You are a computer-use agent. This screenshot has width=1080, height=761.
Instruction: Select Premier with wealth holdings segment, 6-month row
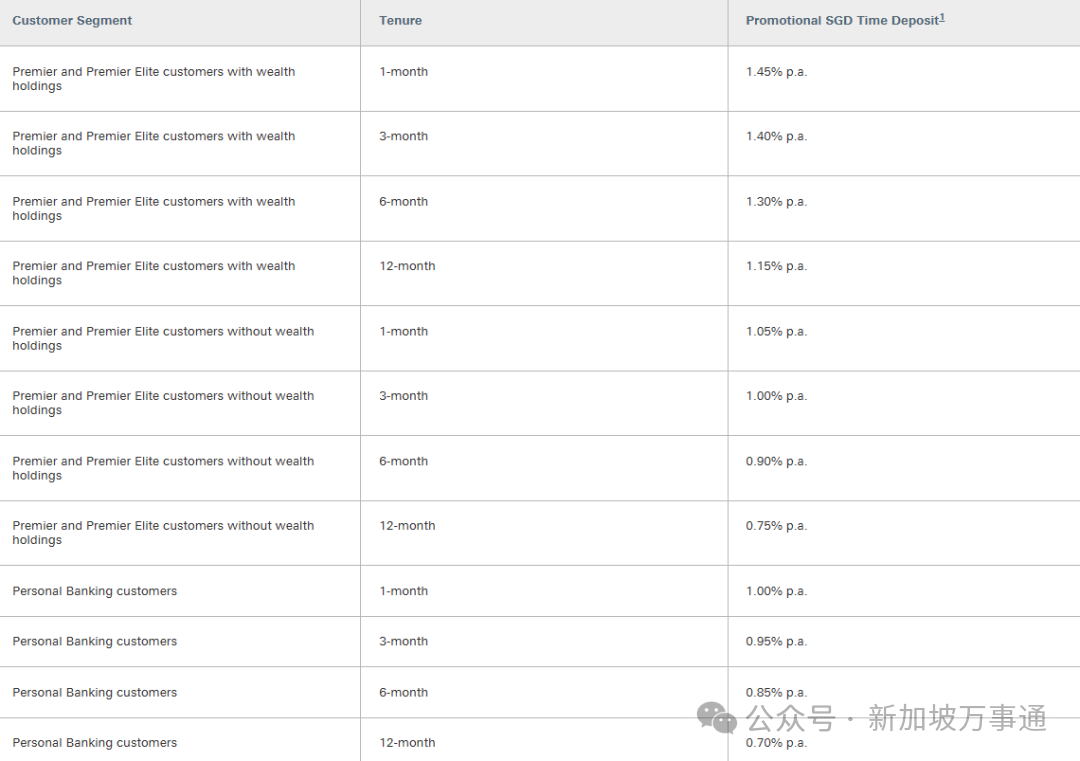(x=154, y=209)
